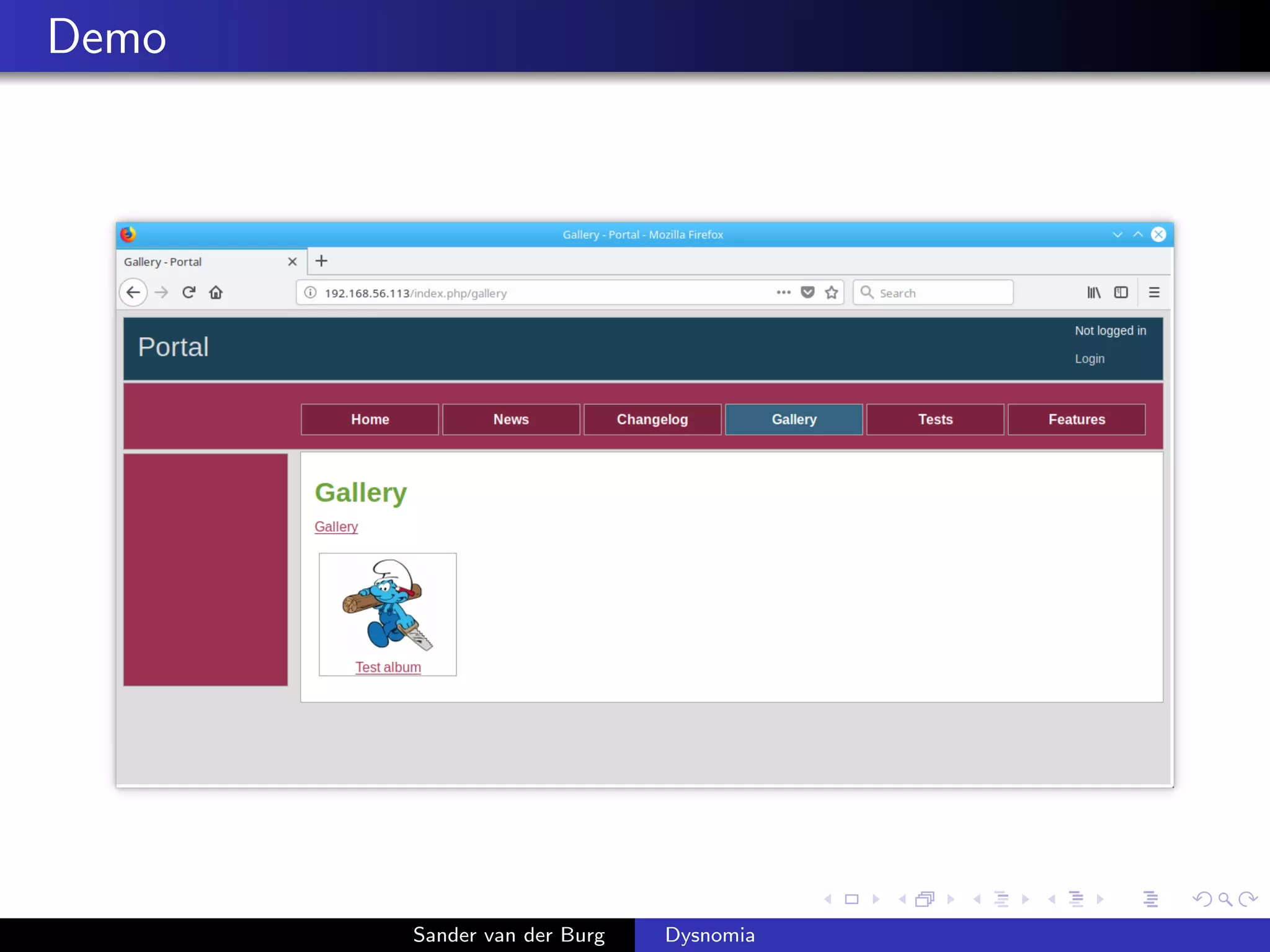Screen dimensions: 1270x952
Task: Open a new tab with plus button
Action: point(321,261)
